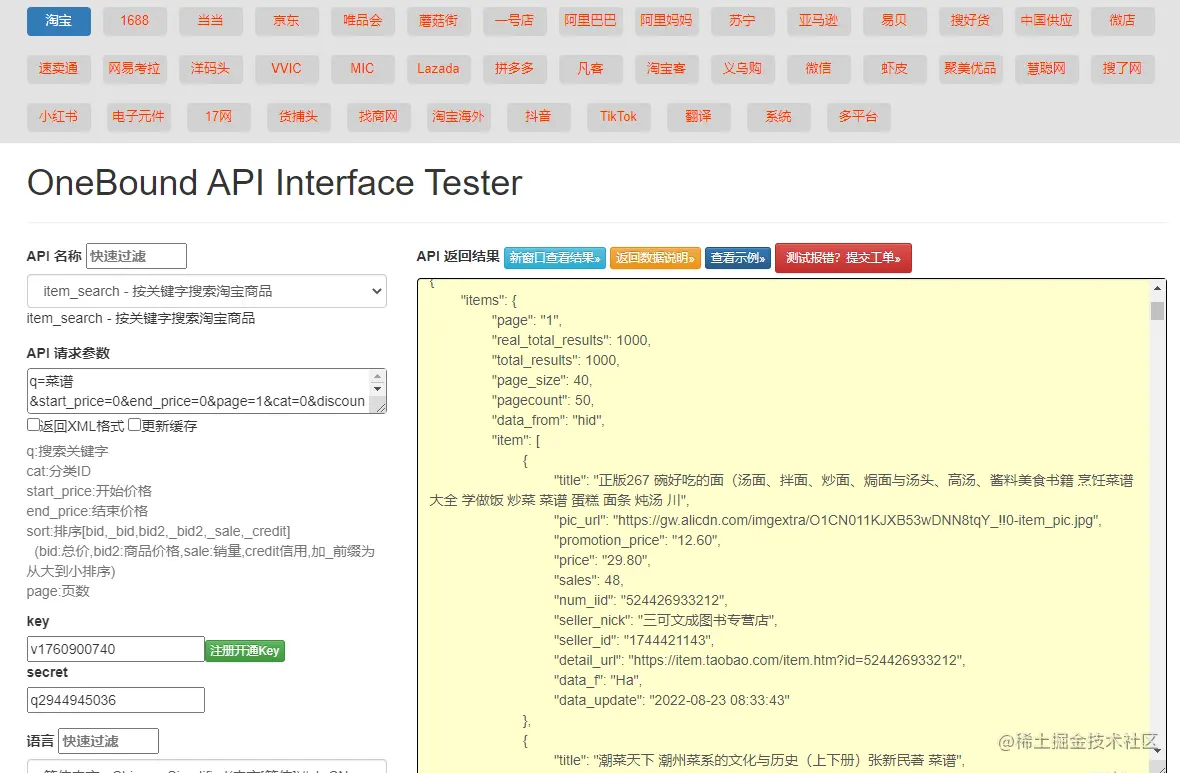Viewport: 1180px width, 773px height.
Task: Click 新窗口查看结果 button
Action: (555, 258)
